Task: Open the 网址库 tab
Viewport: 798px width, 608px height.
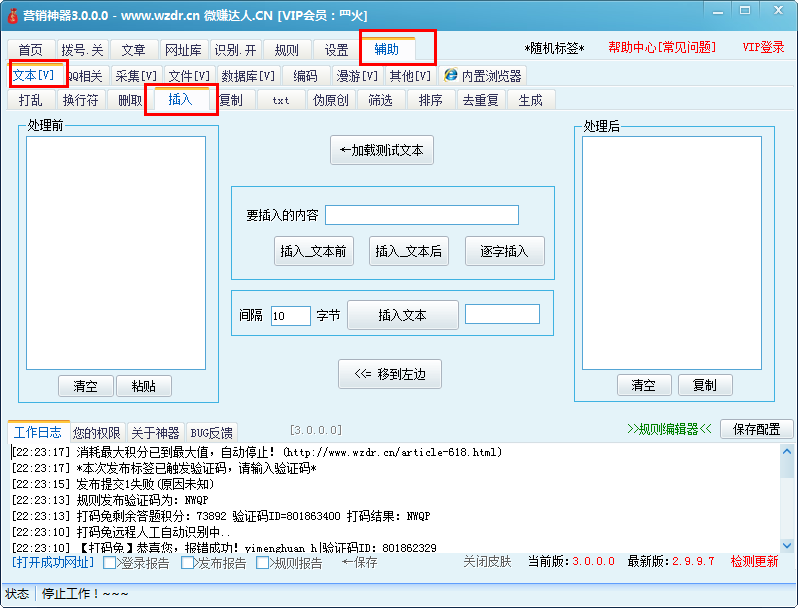Action: point(184,50)
